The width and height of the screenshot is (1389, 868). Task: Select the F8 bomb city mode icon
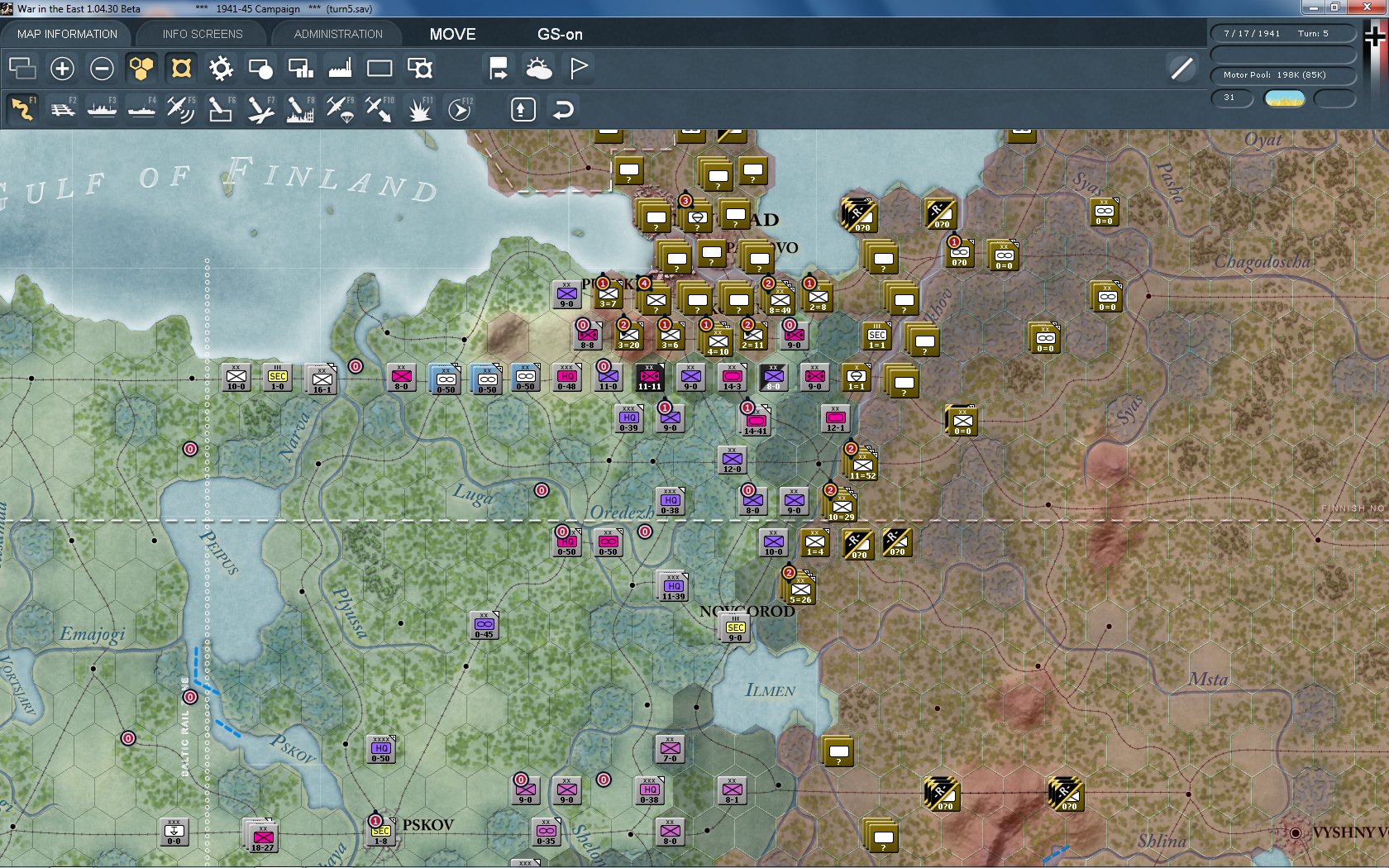300,109
